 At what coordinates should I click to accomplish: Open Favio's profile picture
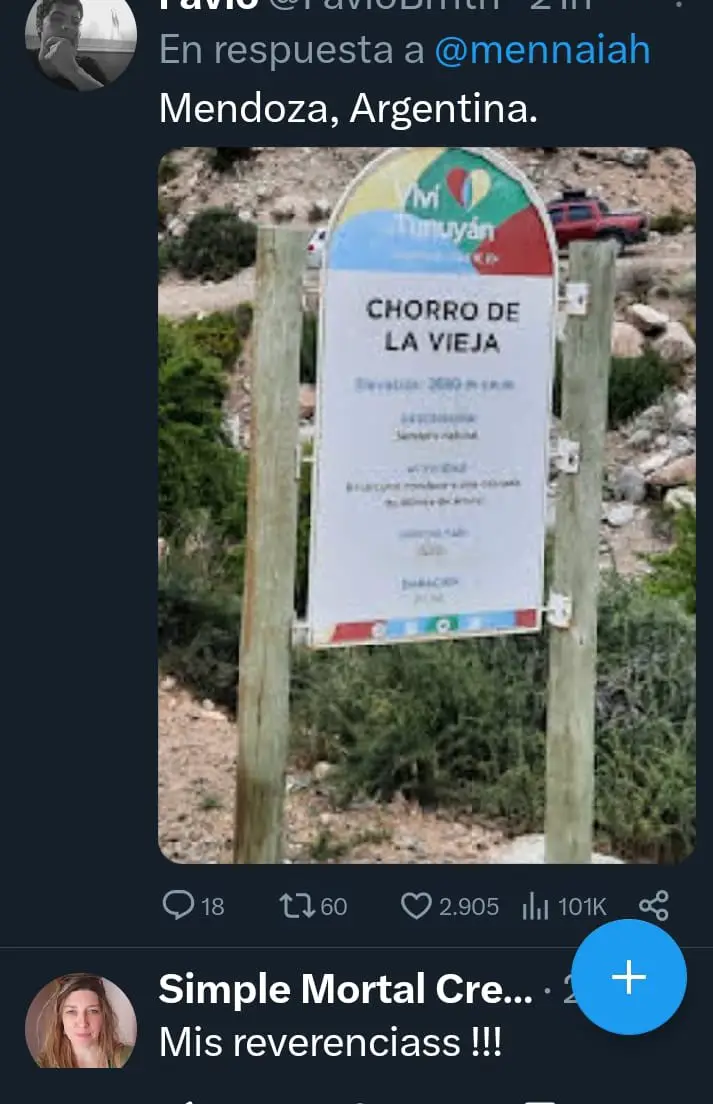81,44
